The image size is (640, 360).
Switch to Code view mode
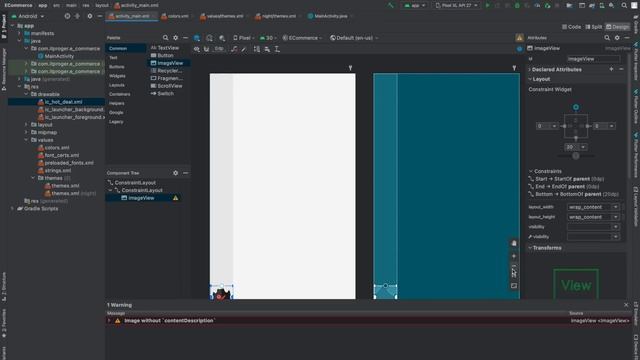point(571,27)
